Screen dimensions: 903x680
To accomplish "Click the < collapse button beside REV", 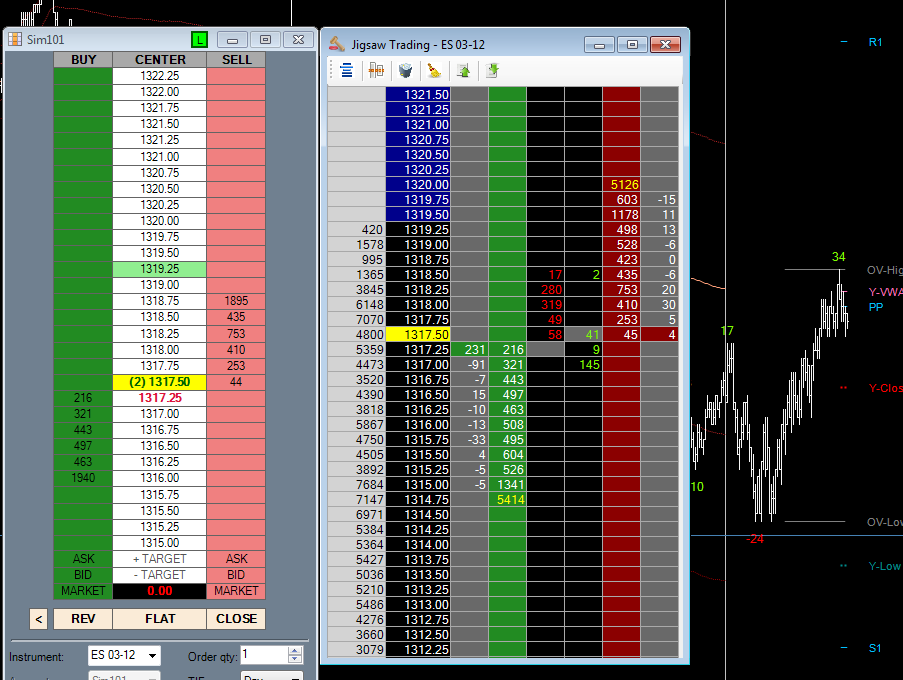I will 39,619.
